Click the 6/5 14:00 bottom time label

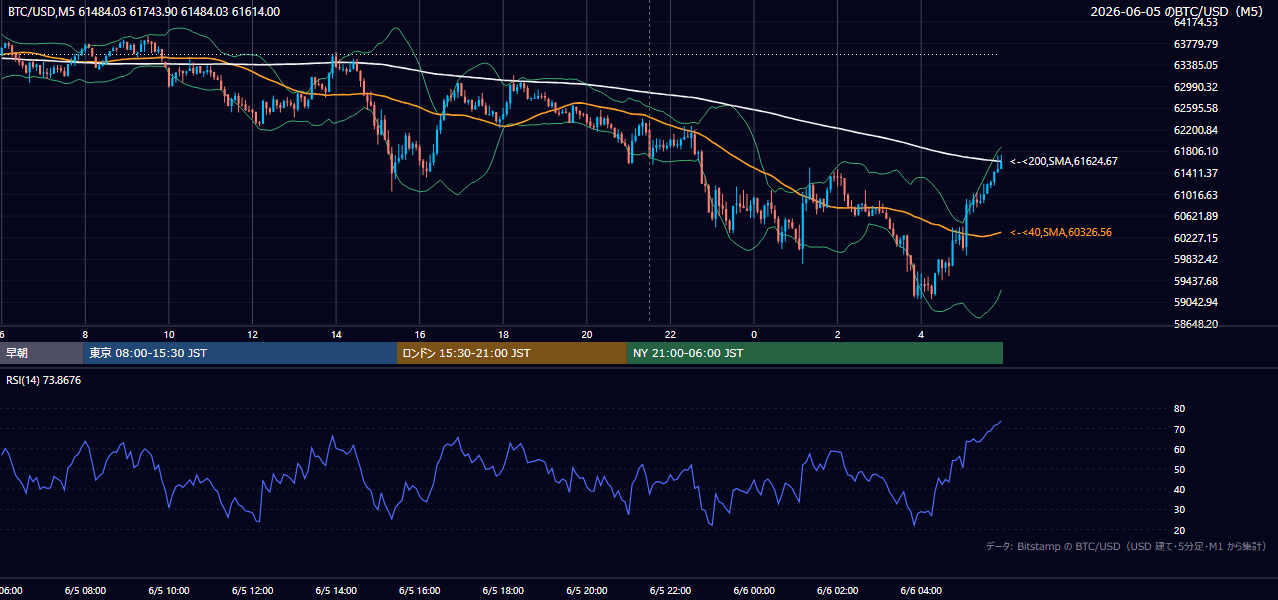(x=336, y=590)
